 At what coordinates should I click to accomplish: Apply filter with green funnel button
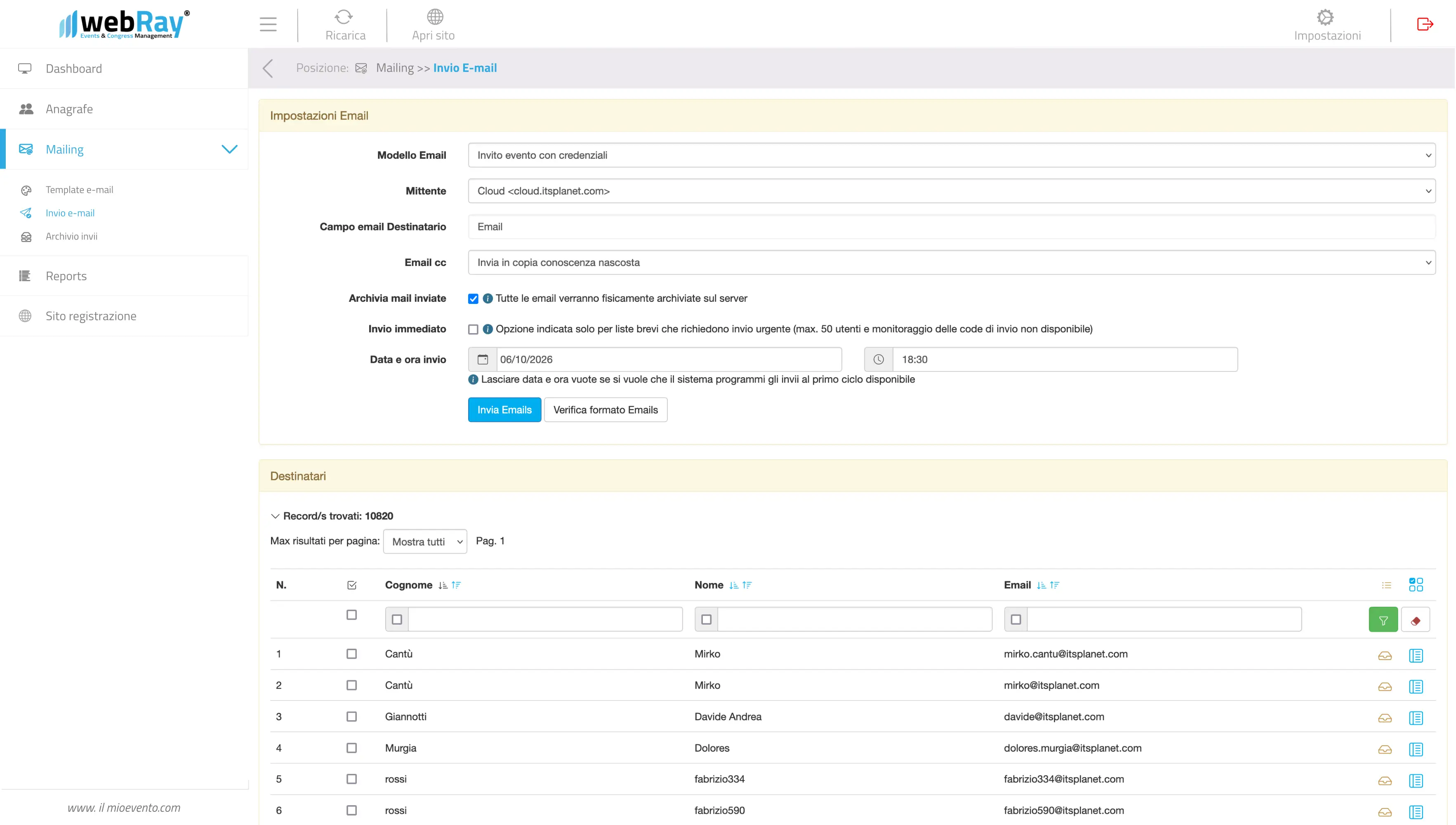click(x=1383, y=620)
